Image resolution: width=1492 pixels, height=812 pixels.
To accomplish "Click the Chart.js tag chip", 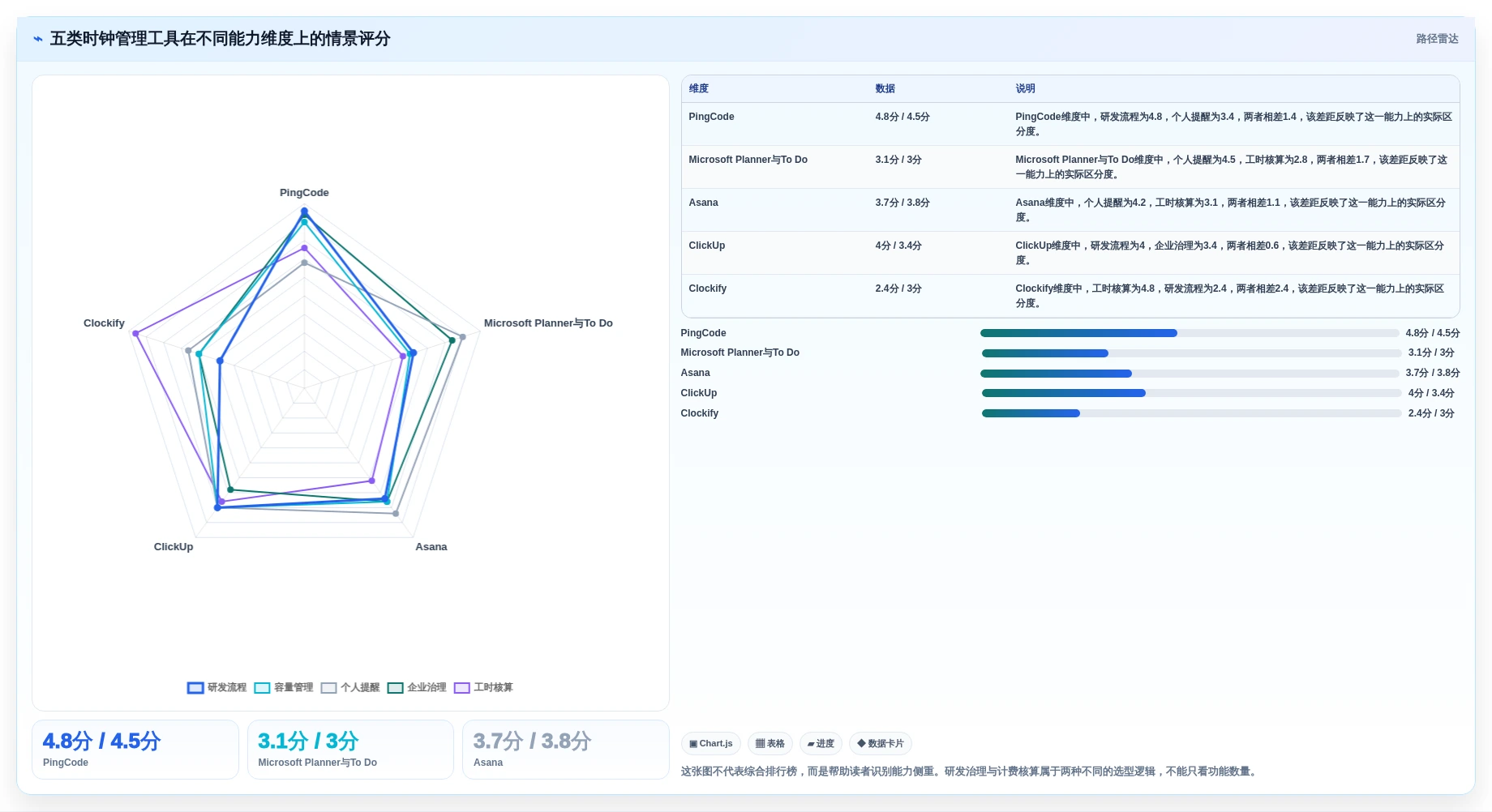I will click(x=711, y=744).
